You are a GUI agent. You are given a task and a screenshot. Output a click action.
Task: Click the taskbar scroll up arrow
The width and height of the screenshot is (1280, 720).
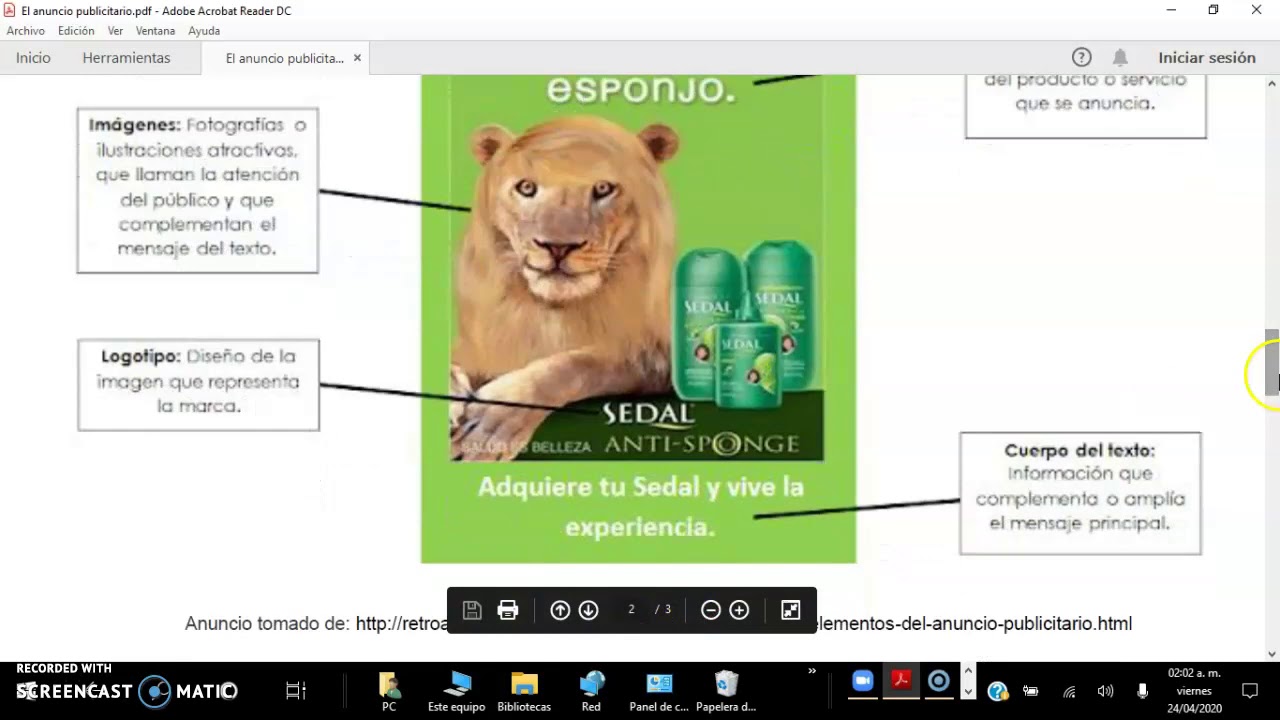(968, 671)
